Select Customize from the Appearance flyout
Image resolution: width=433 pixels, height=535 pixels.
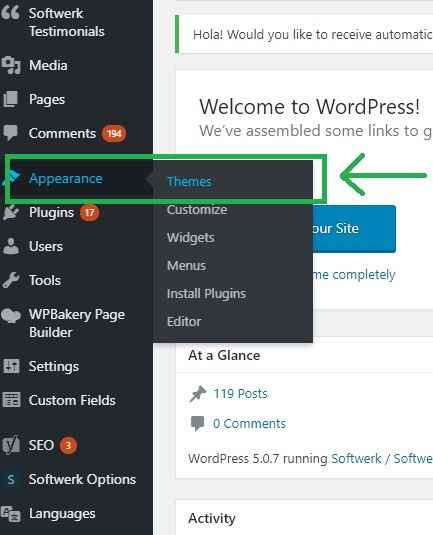coord(197,209)
